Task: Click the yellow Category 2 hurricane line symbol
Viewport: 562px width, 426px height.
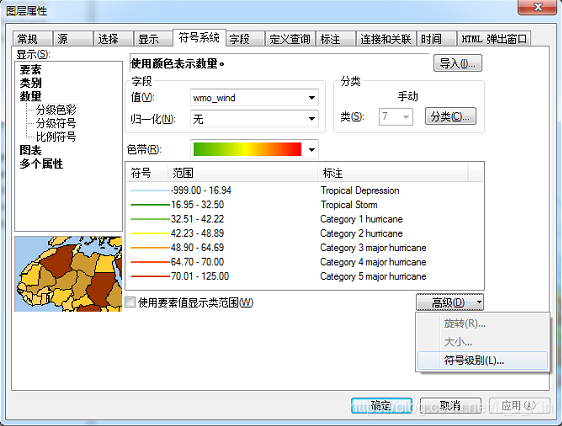Action: (x=150, y=234)
